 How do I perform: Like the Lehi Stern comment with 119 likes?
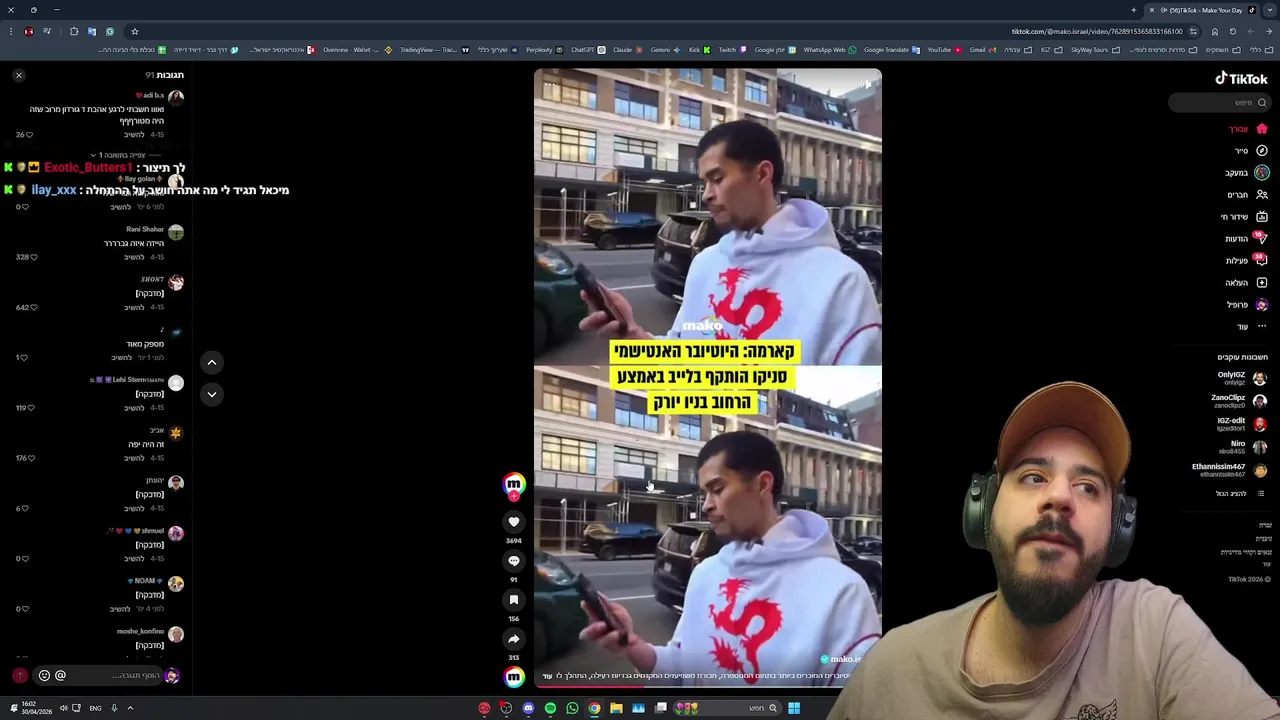(31, 408)
